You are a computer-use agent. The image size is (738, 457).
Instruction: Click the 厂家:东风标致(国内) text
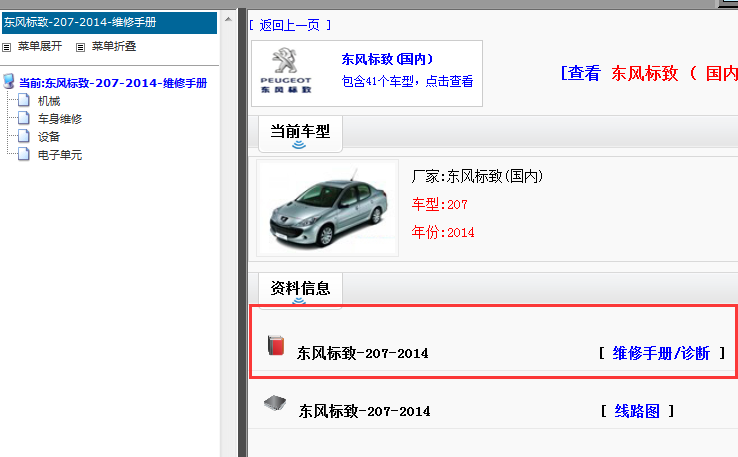pos(477,176)
